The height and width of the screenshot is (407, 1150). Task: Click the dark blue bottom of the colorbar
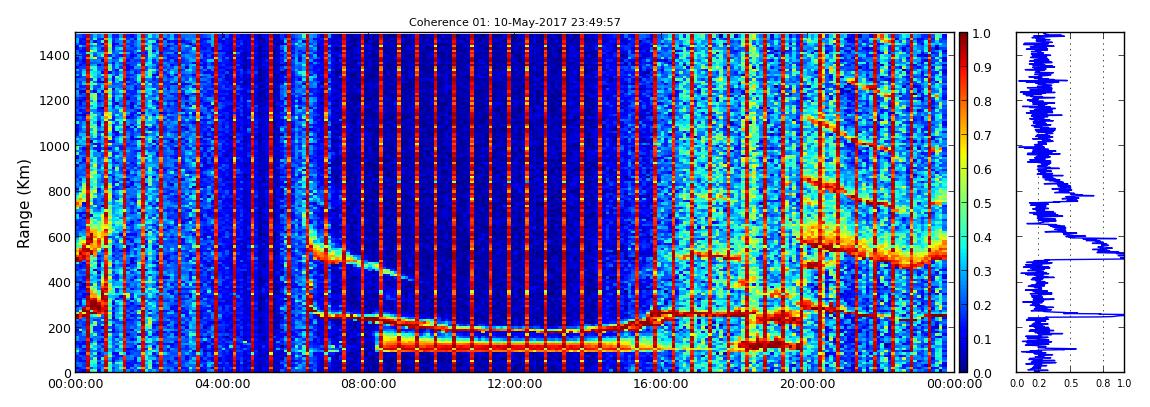963,367
